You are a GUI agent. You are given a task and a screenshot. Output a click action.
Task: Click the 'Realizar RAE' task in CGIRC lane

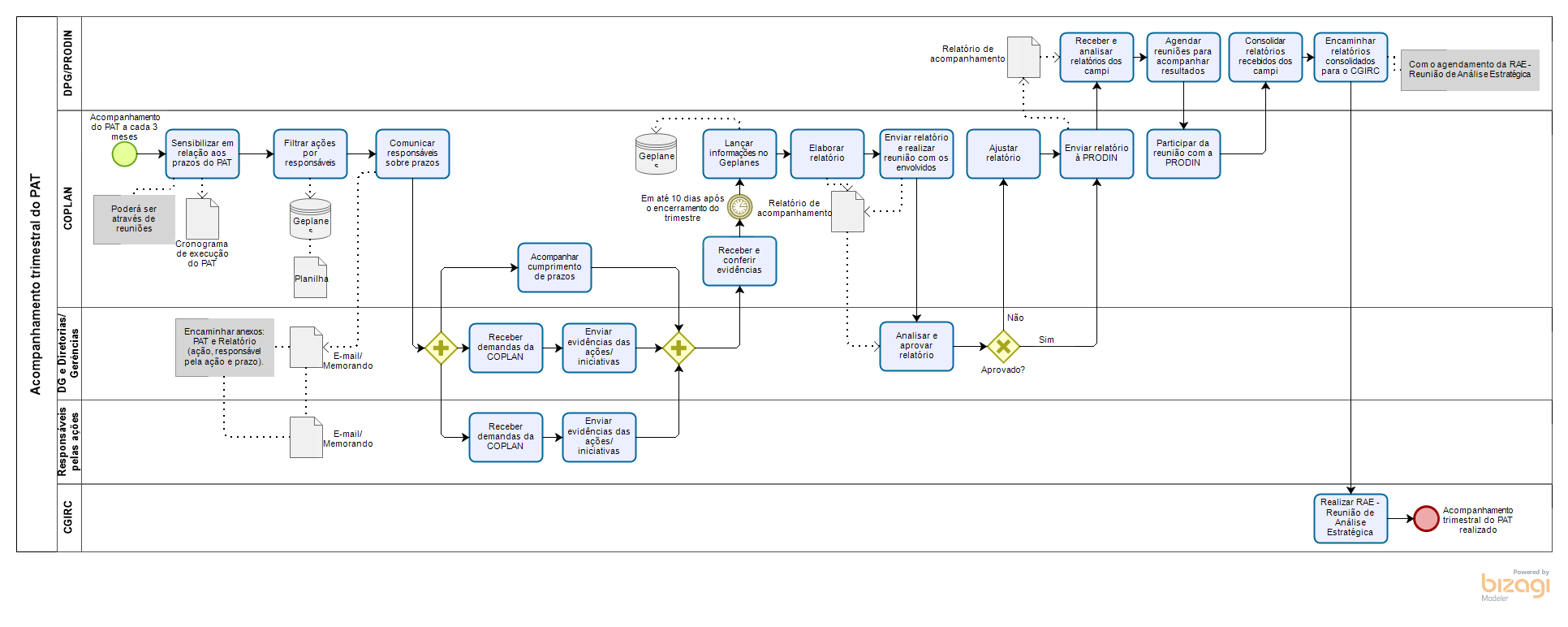pos(1350,518)
